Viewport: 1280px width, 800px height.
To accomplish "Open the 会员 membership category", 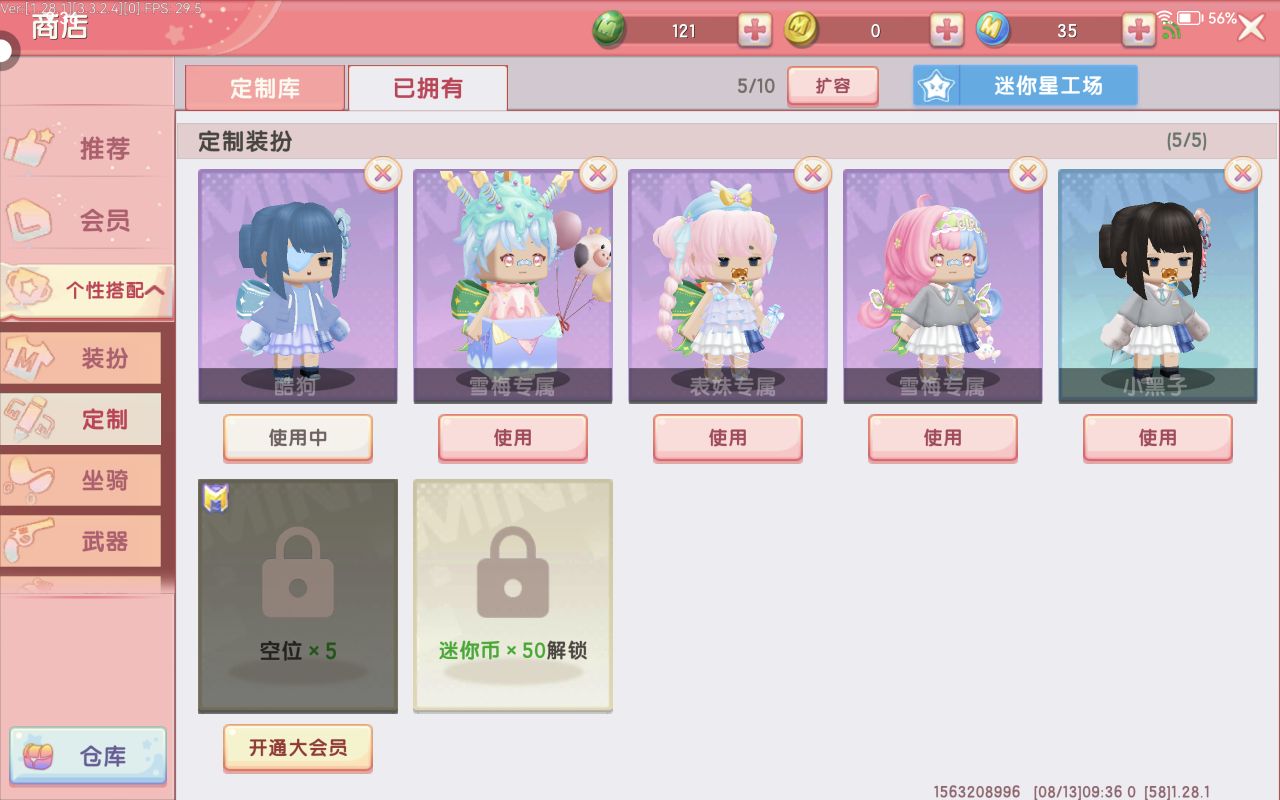I will 87,219.
